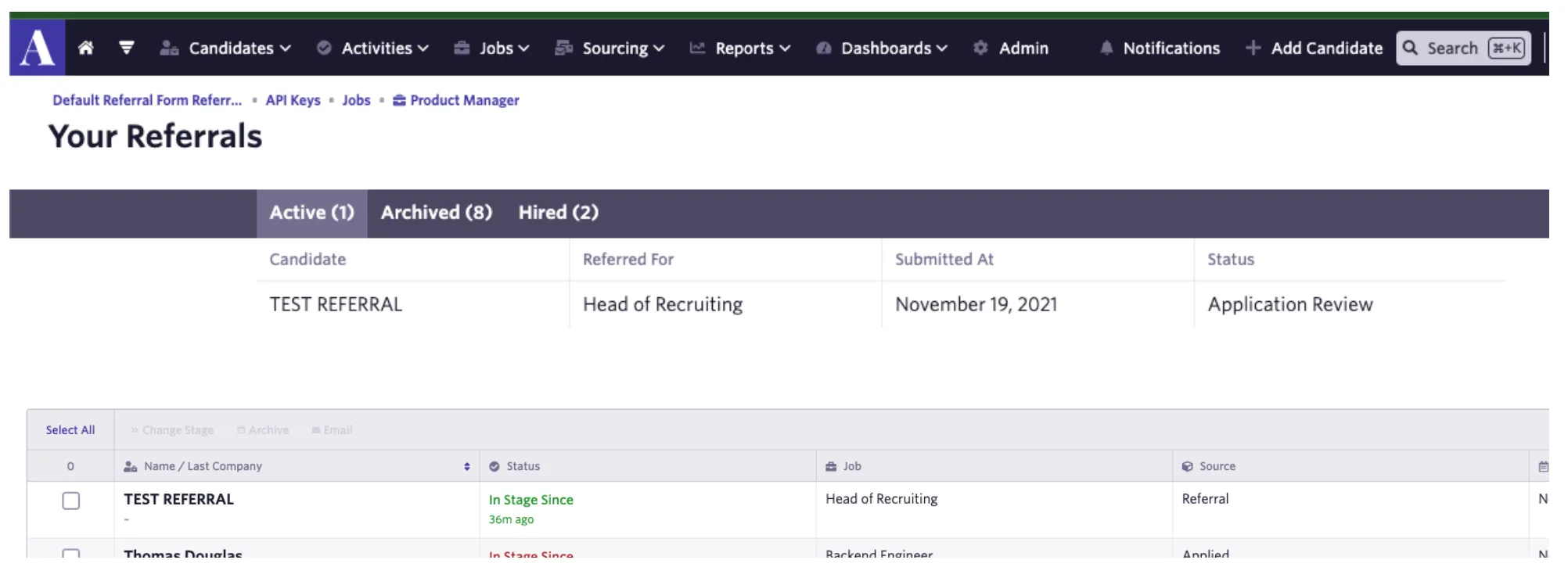Click the home icon in navbar
This screenshot has width=1568, height=585.
point(86,48)
